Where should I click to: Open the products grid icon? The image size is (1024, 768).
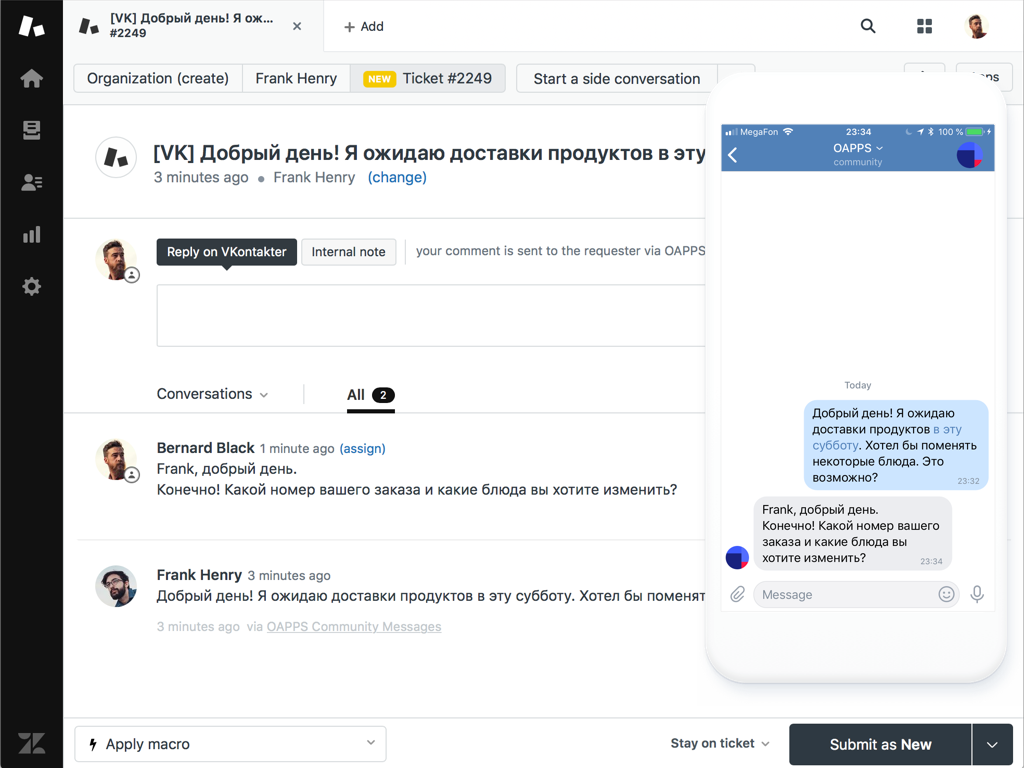point(924,27)
